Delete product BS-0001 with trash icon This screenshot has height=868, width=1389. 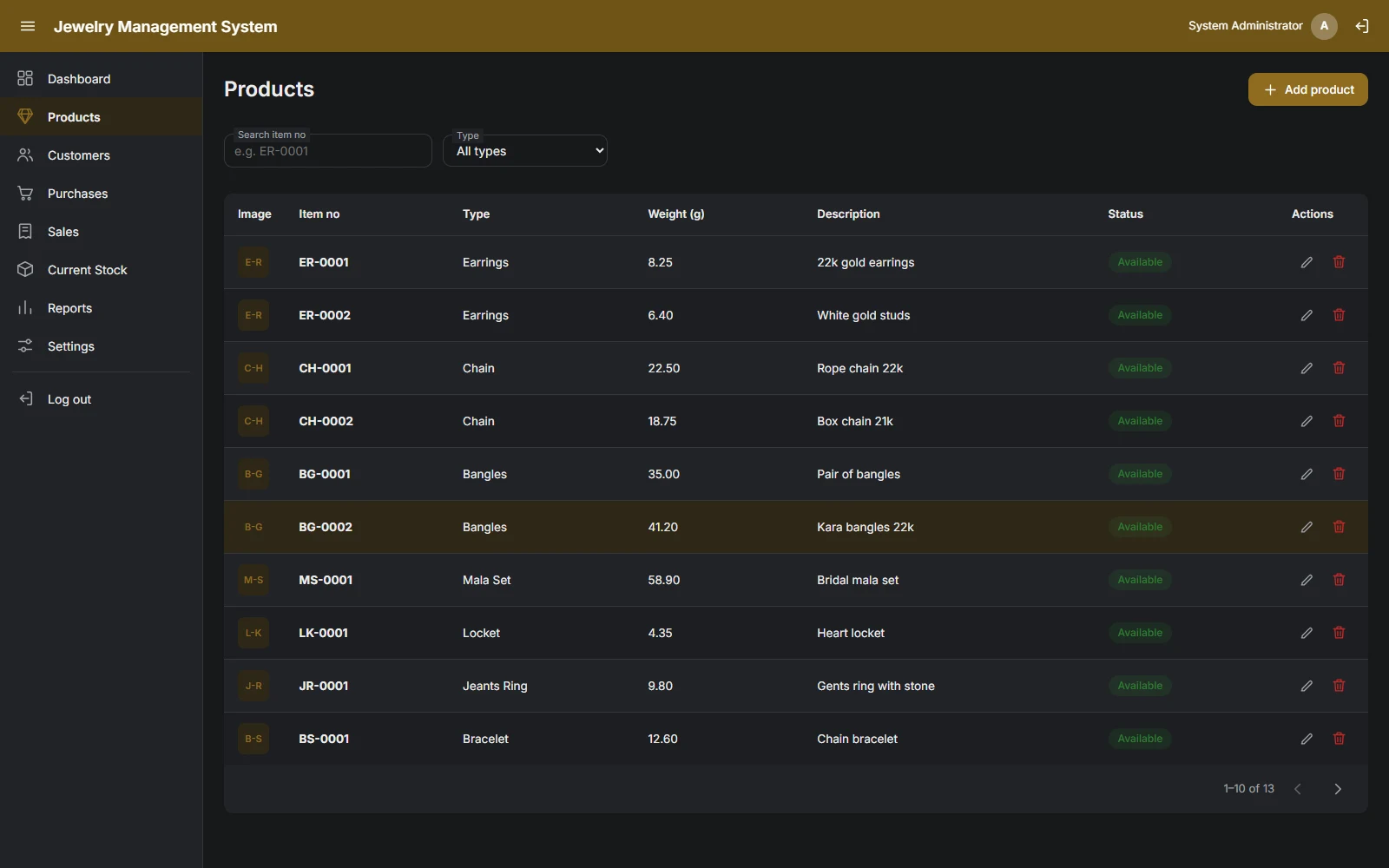[1340, 739]
